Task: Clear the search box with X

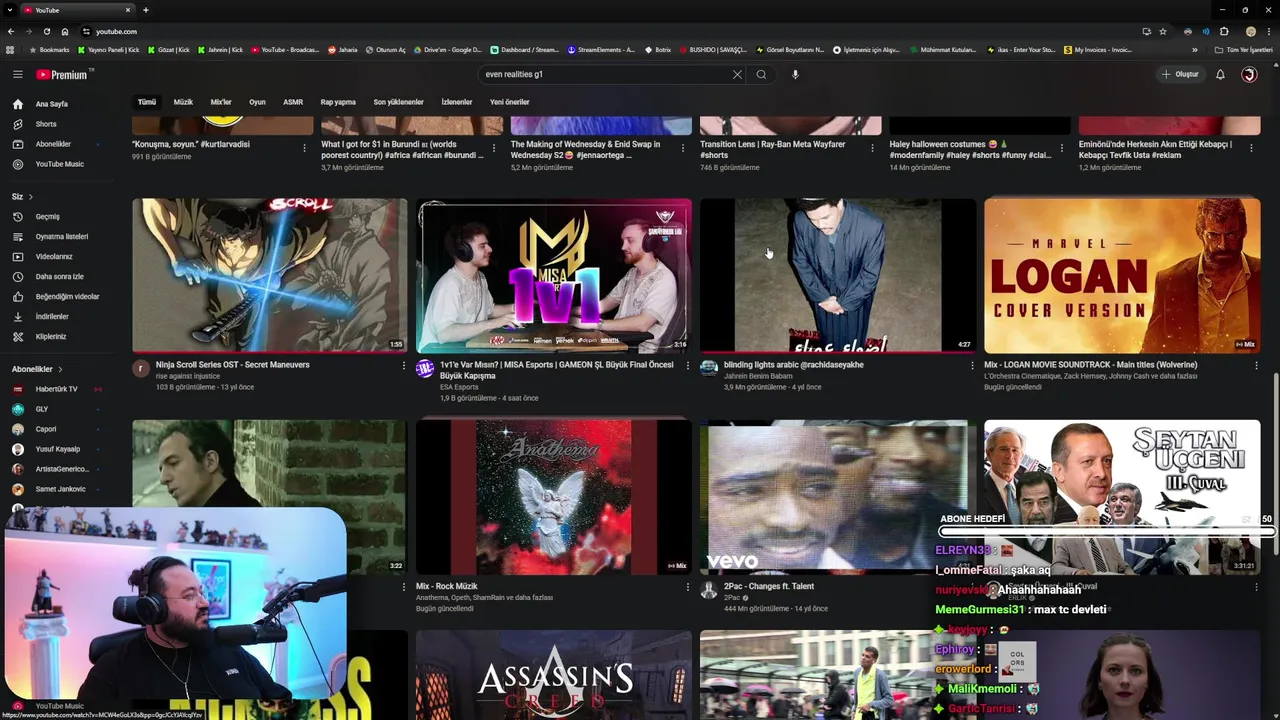Action: coord(737,74)
